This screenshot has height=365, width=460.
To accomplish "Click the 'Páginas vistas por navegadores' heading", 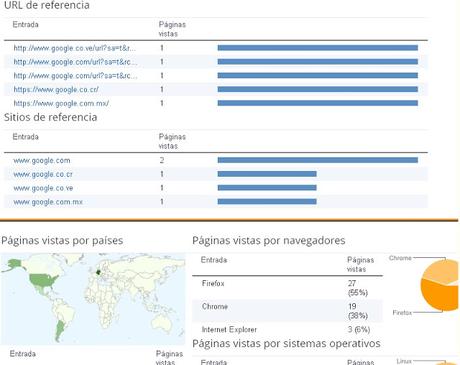I will pyautogui.click(x=269, y=241).
